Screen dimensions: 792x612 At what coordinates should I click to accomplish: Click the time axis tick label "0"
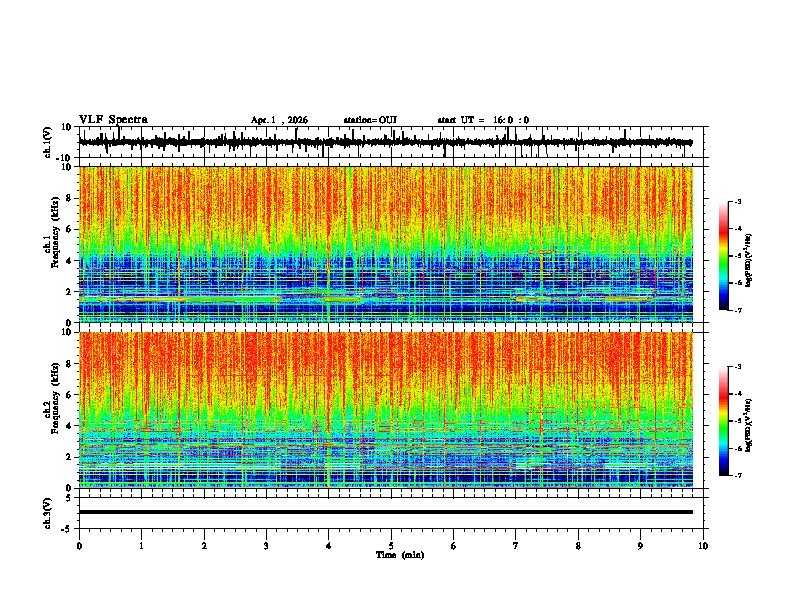(79, 546)
